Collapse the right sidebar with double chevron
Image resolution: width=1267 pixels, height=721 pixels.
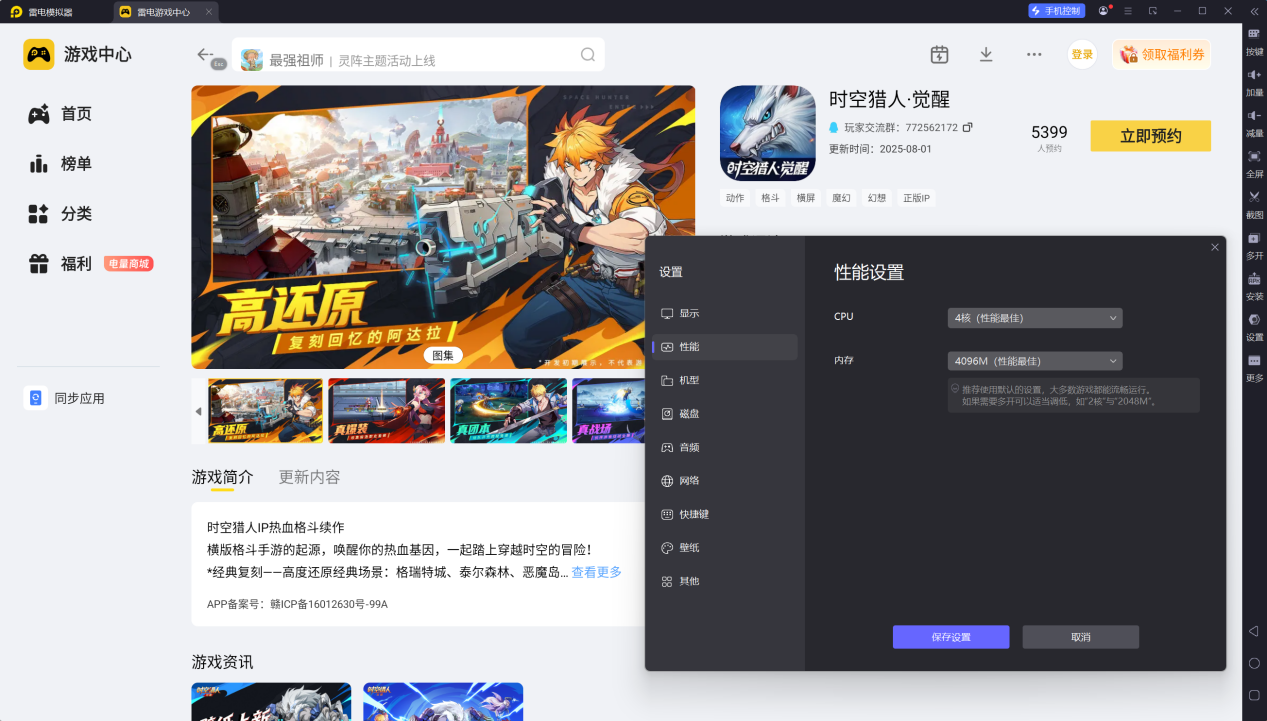pos(1254,11)
